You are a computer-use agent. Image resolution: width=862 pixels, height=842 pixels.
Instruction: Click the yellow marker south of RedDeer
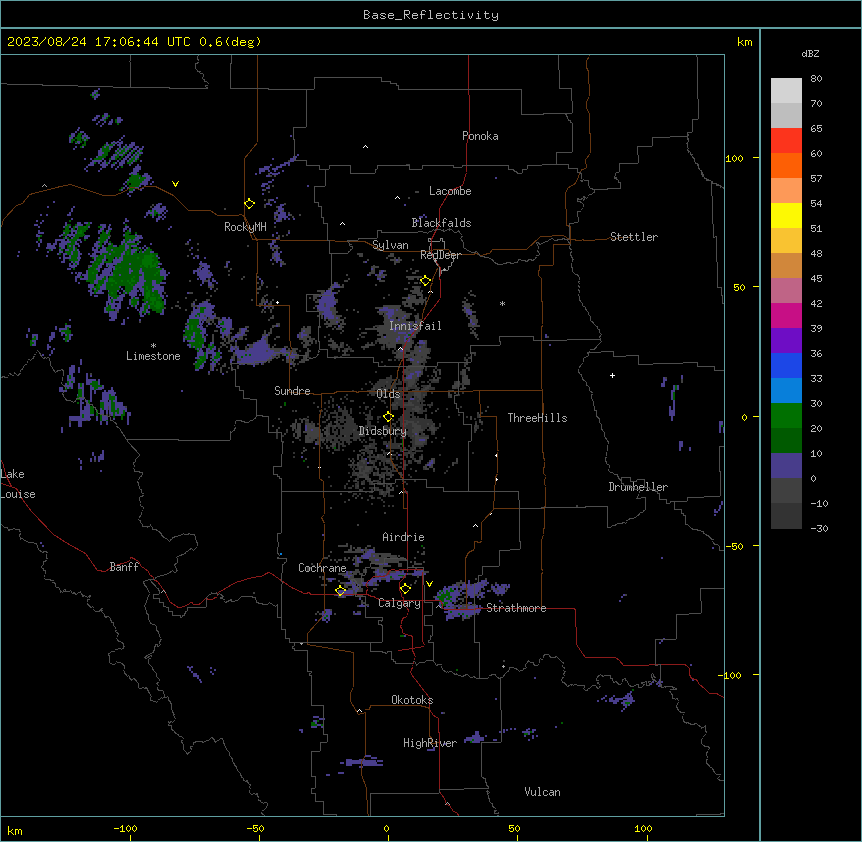pyautogui.click(x=426, y=281)
